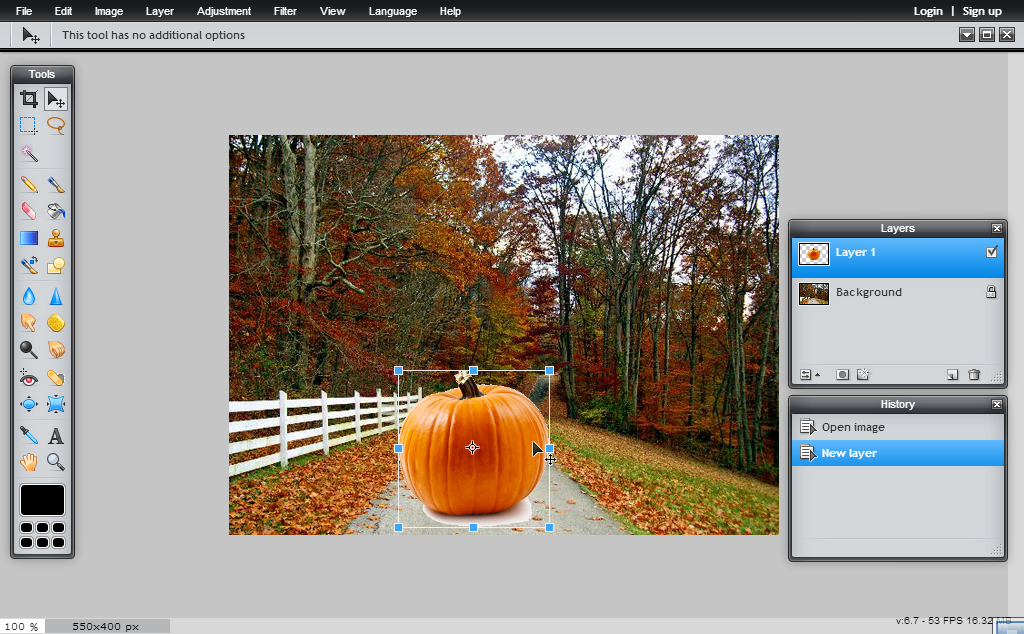The width and height of the screenshot is (1024, 634).
Task: Open the Filter menu
Action: tap(285, 11)
